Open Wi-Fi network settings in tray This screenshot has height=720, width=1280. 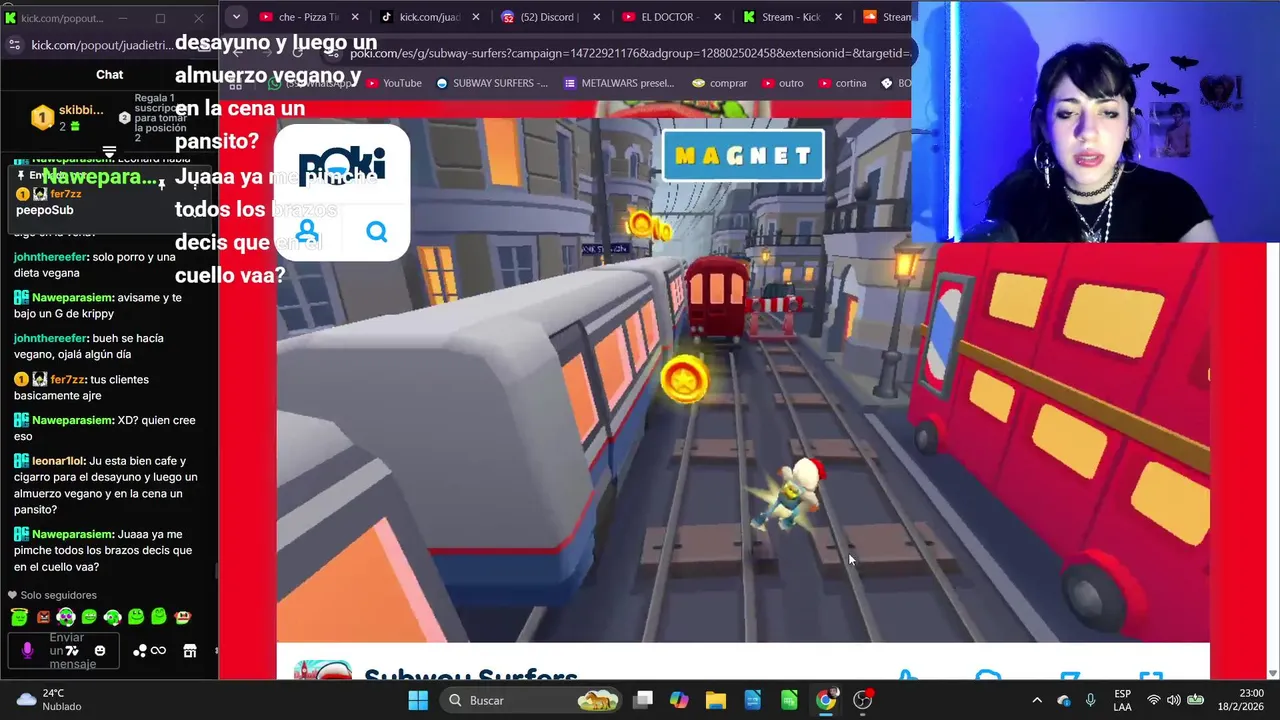click(1154, 700)
